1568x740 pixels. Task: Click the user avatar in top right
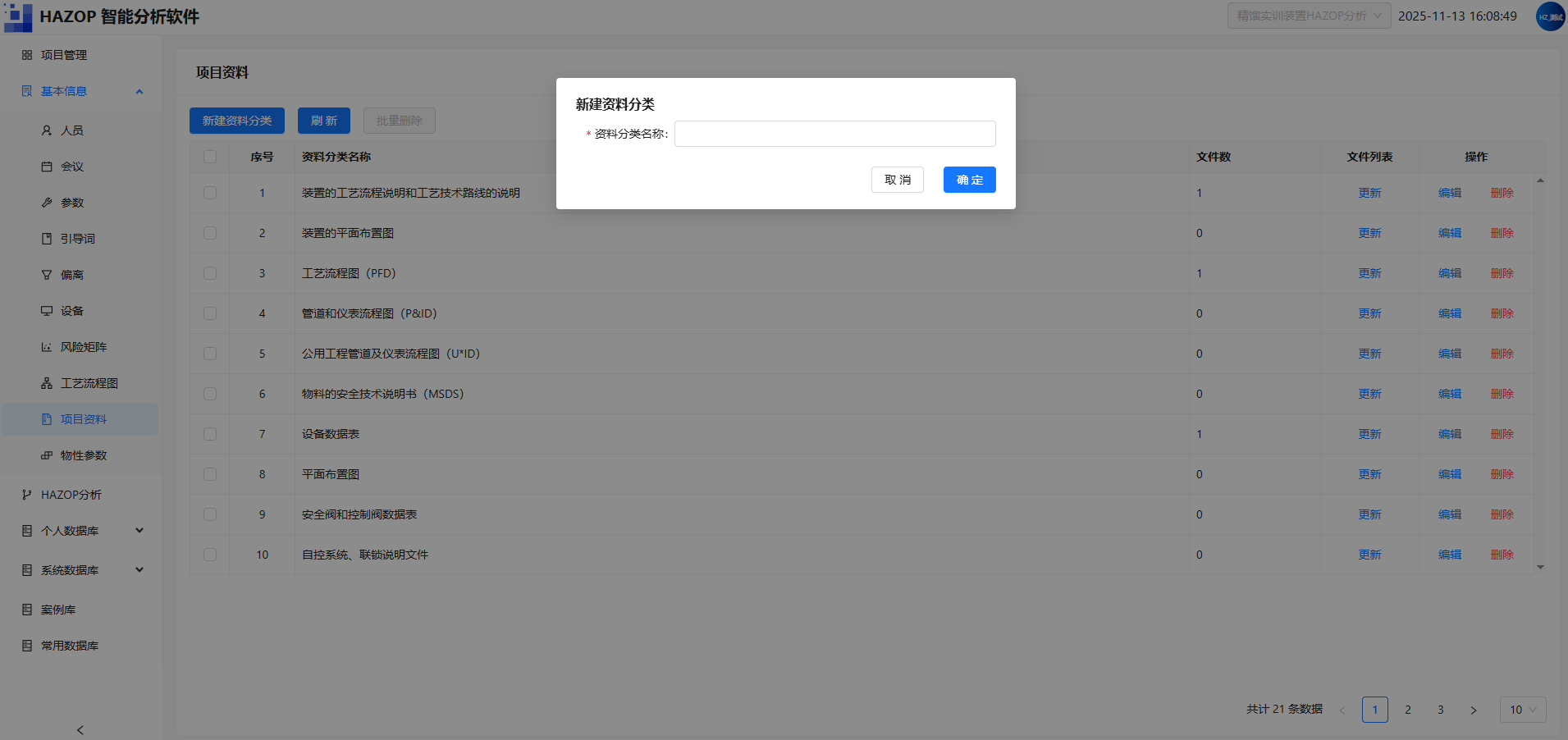tap(1550, 16)
